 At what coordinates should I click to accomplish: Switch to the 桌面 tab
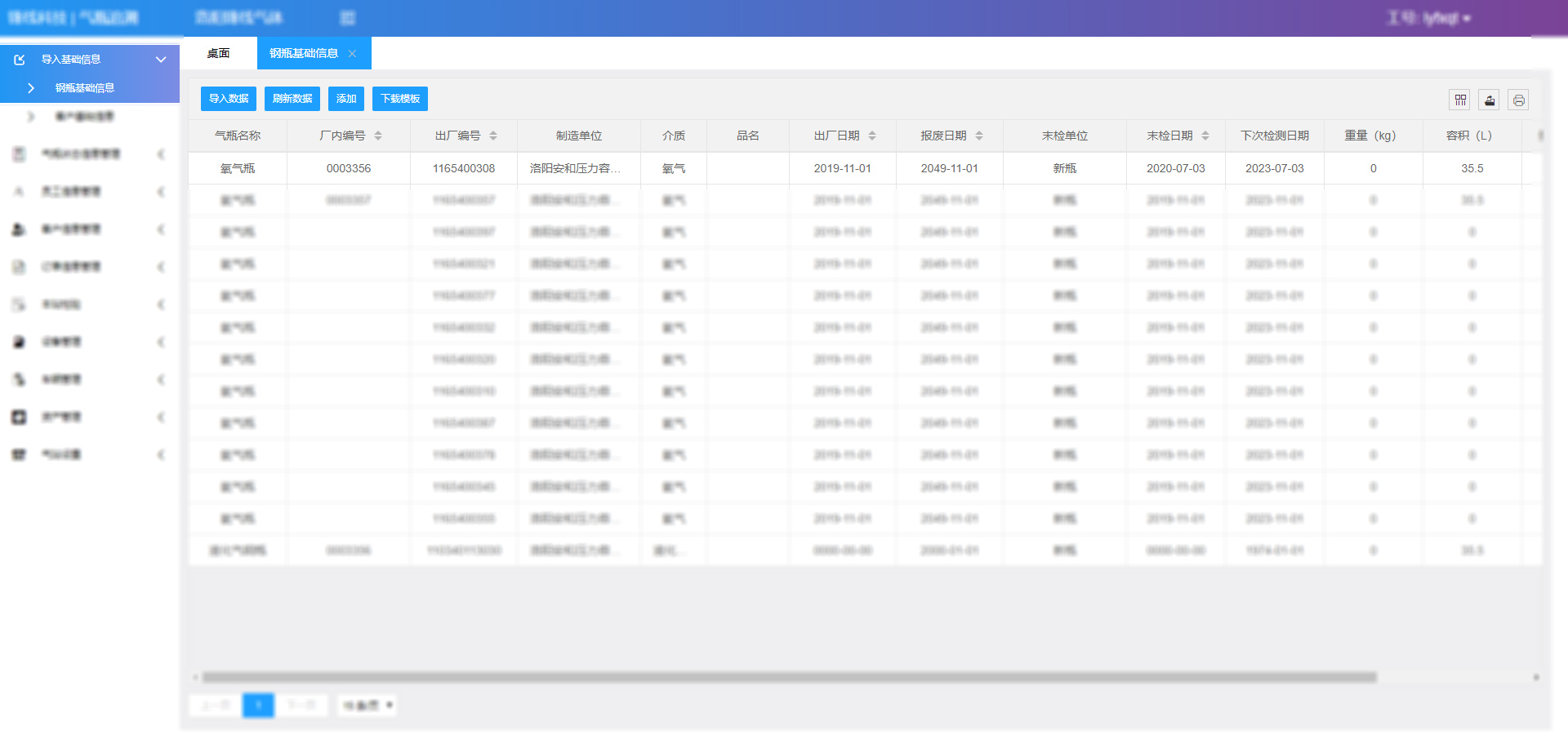218,53
